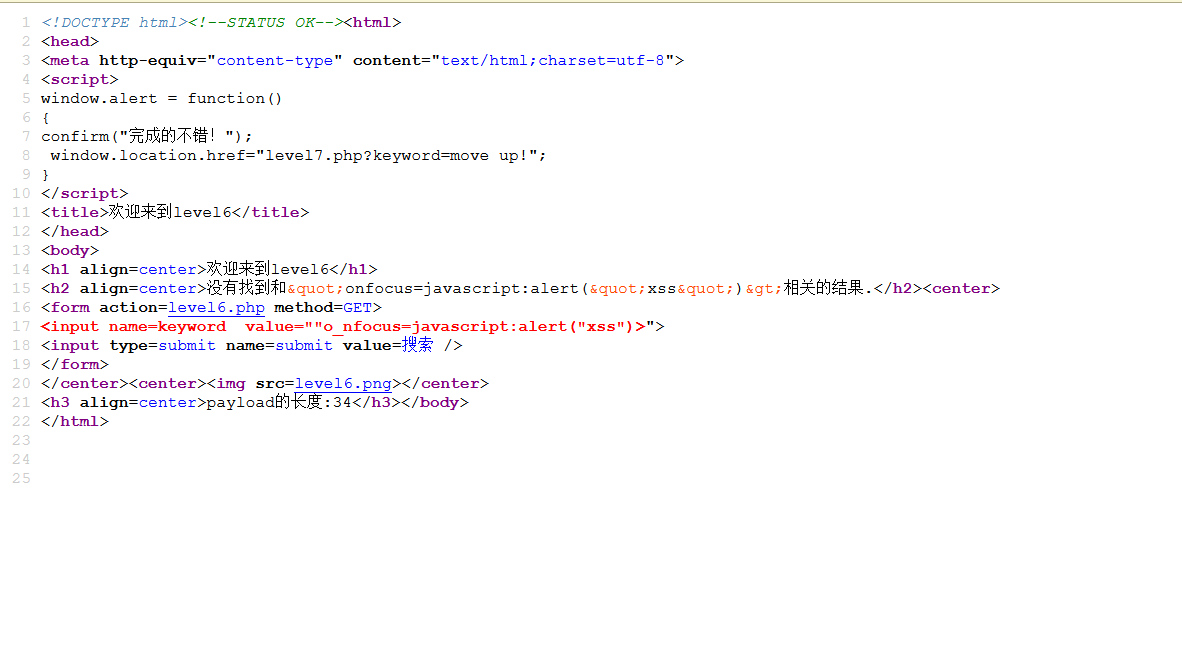Click the payload的长度:34 text

click(279, 402)
